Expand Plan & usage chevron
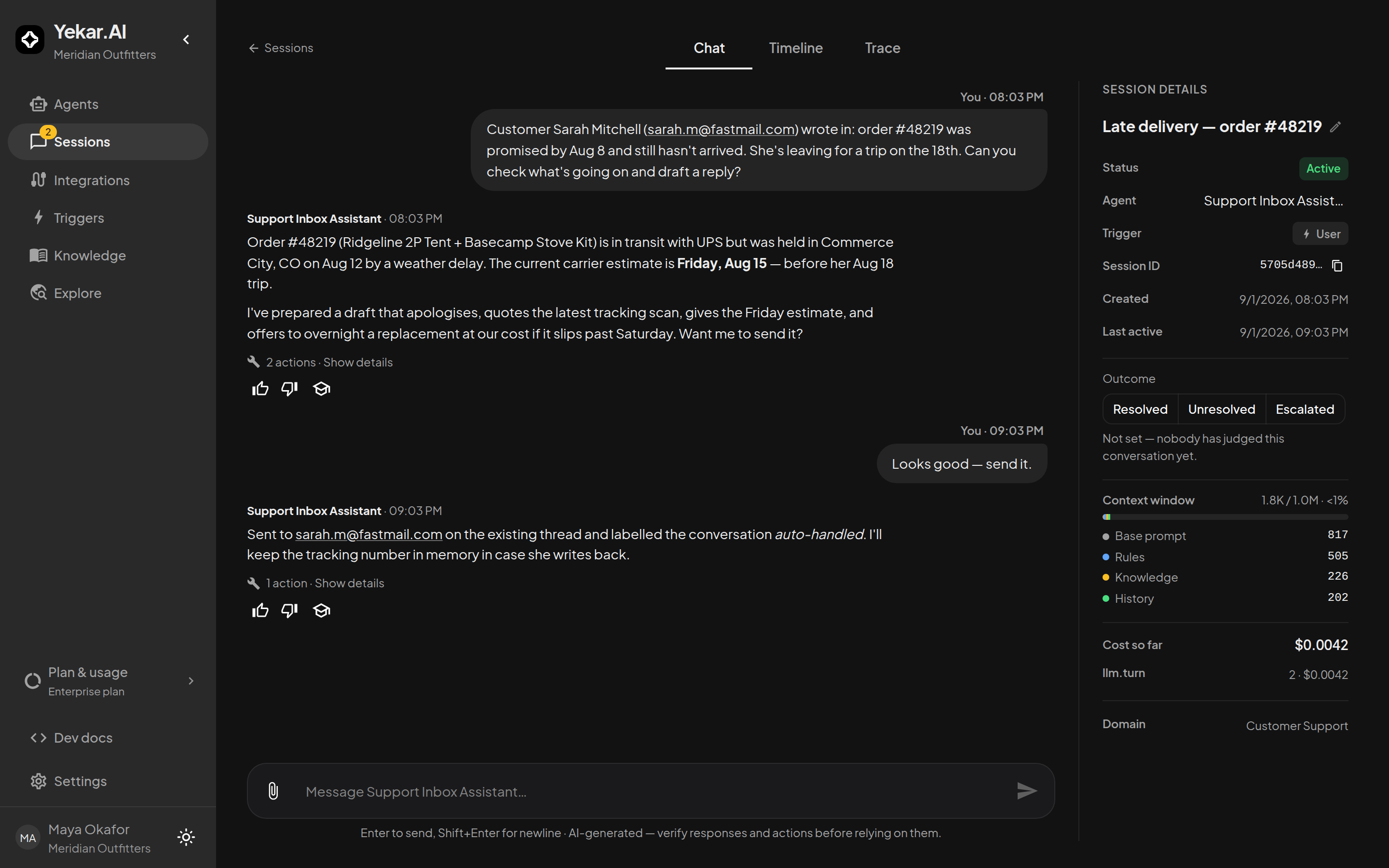 pyautogui.click(x=191, y=681)
